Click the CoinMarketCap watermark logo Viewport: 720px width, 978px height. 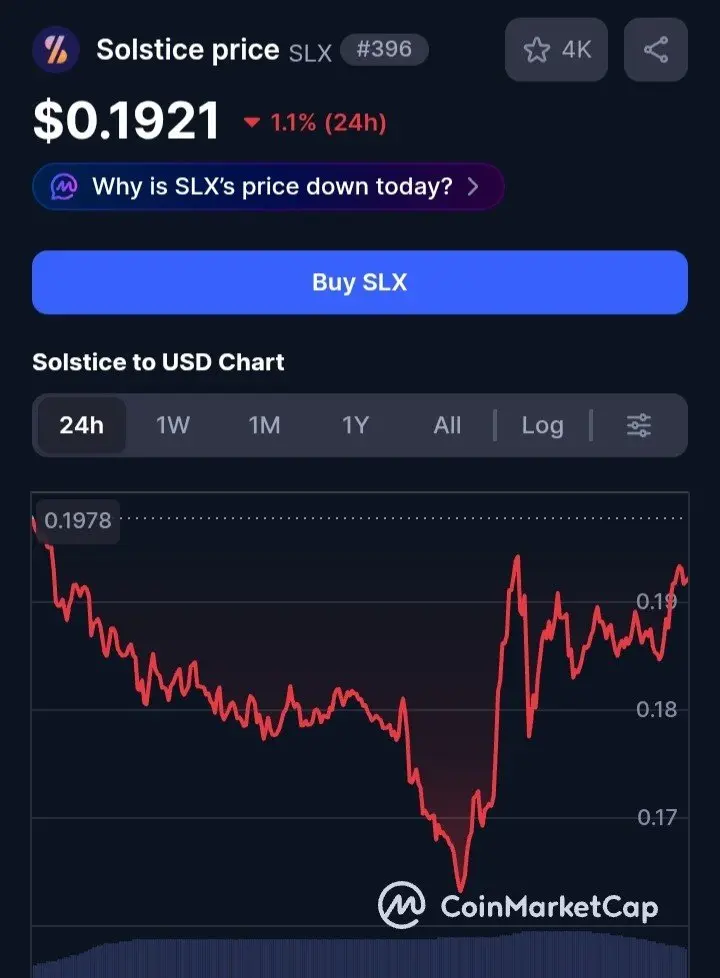(x=518, y=905)
